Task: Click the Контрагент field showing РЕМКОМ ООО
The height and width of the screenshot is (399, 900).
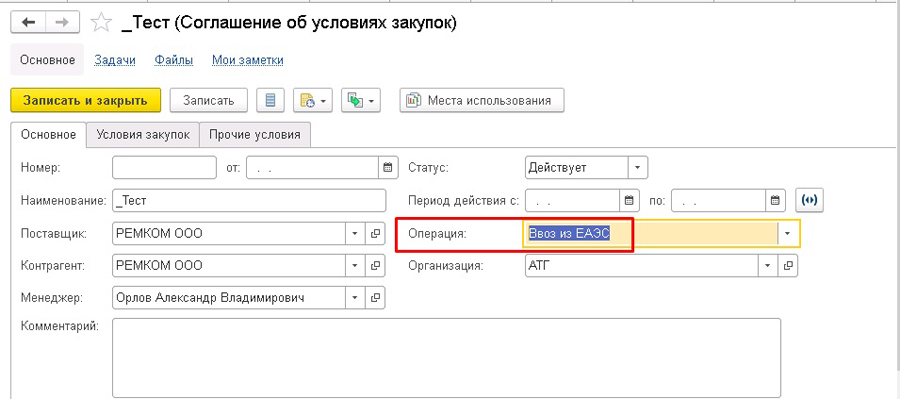Action: pyautogui.click(x=229, y=266)
